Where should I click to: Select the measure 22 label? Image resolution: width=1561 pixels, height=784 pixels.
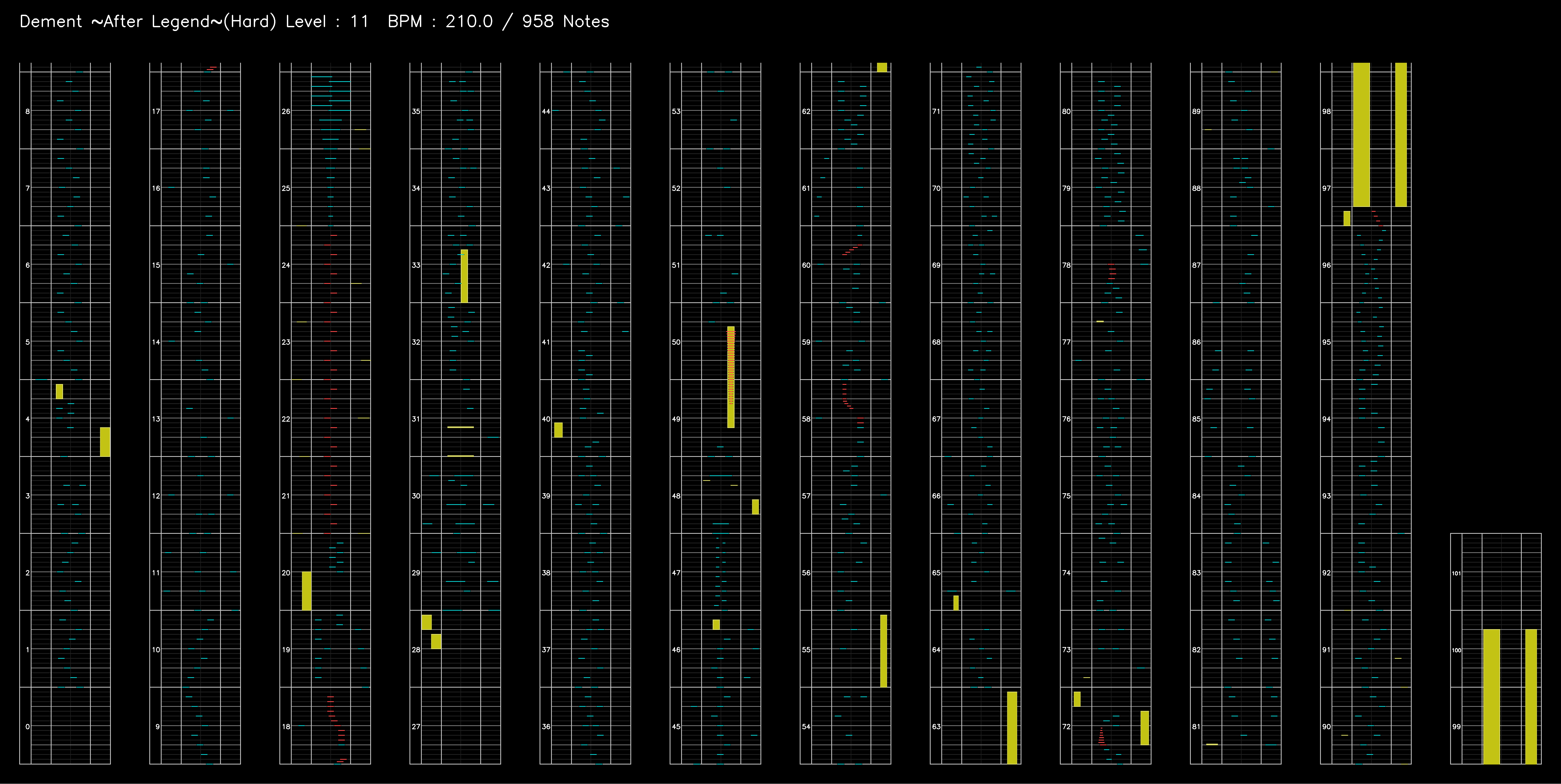point(286,419)
